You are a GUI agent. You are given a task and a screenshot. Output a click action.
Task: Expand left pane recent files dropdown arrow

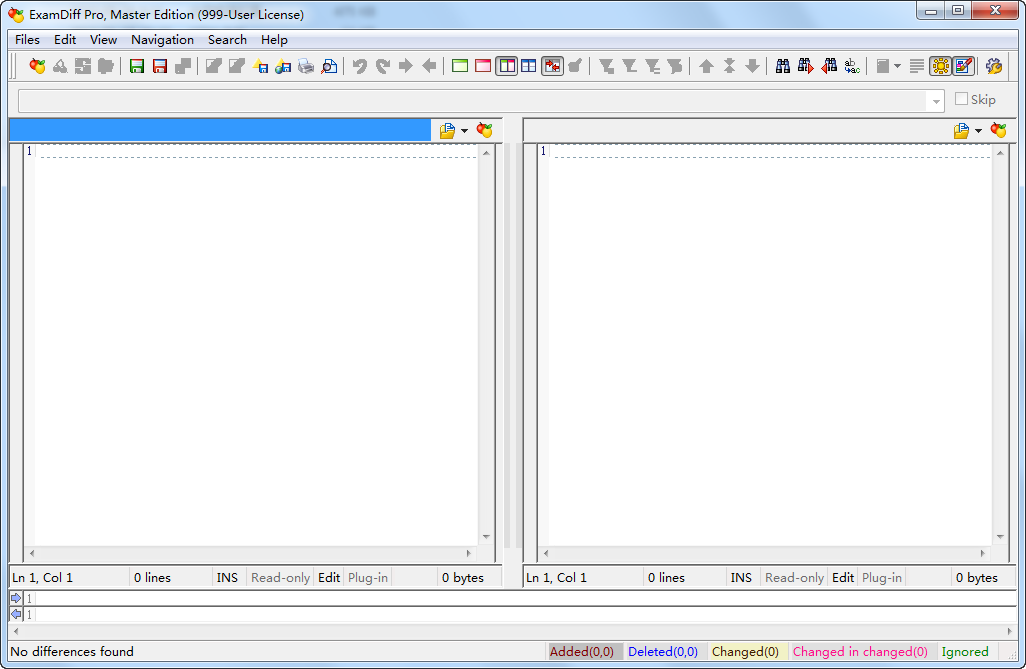coord(465,131)
